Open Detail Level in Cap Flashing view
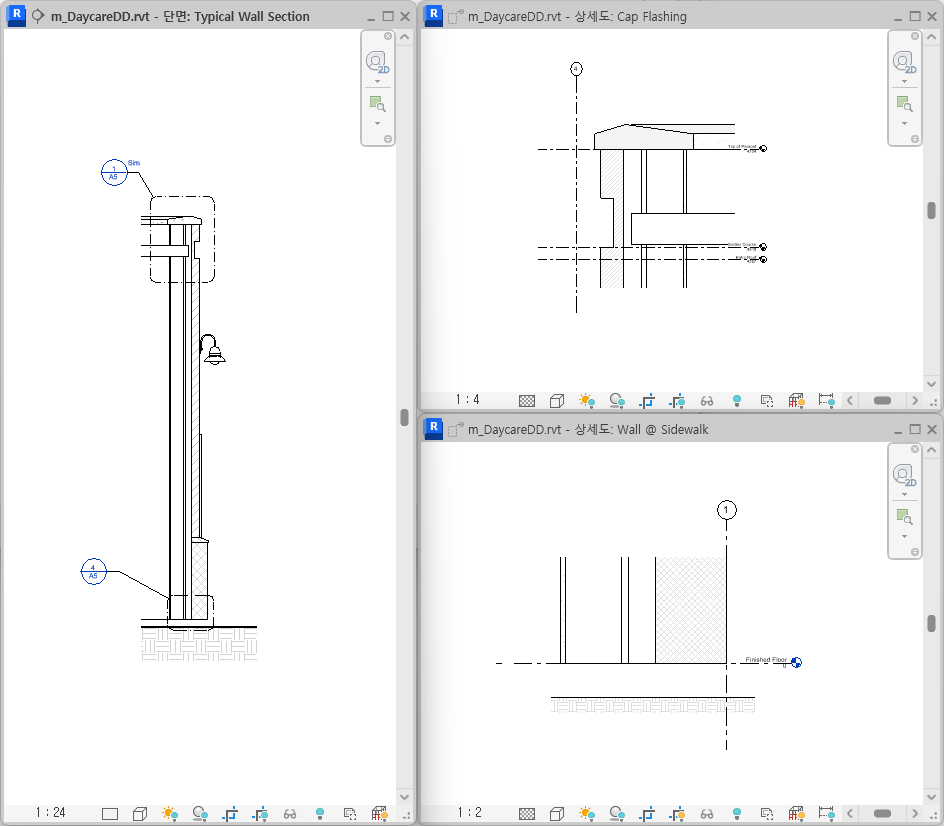The width and height of the screenshot is (944, 826). (527, 401)
